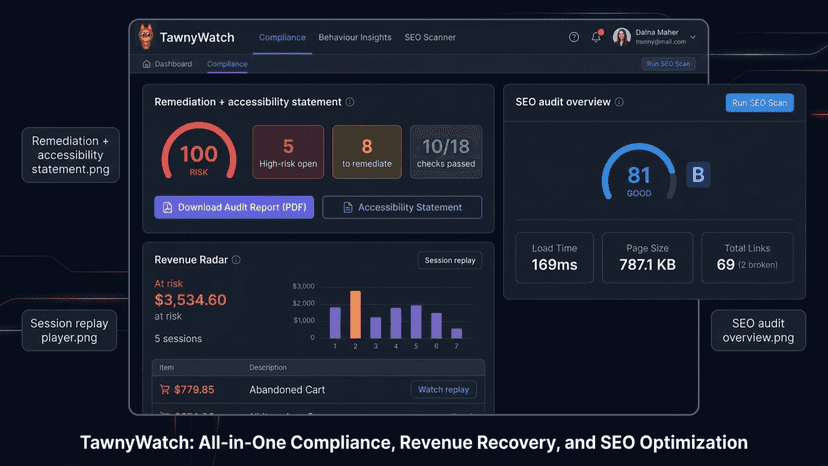Click the B grade badge

pyautogui.click(x=698, y=174)
